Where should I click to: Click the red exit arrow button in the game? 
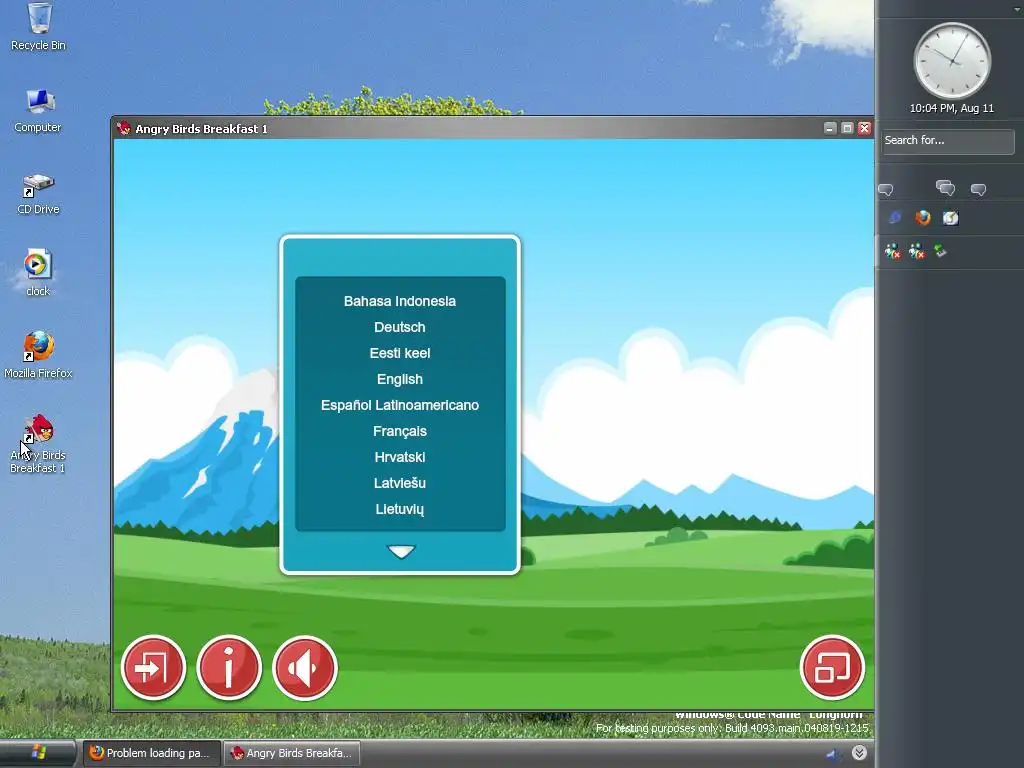pos(153,667)
